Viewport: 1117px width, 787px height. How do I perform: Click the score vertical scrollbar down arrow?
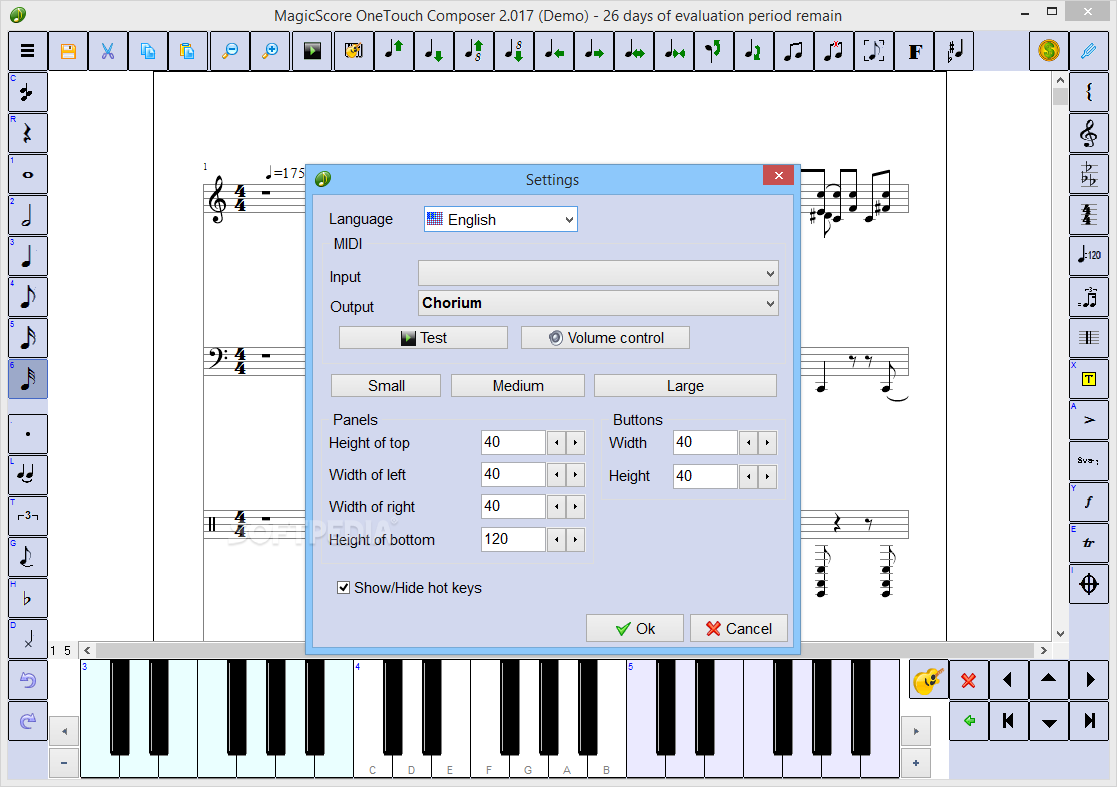[1060, 633]
